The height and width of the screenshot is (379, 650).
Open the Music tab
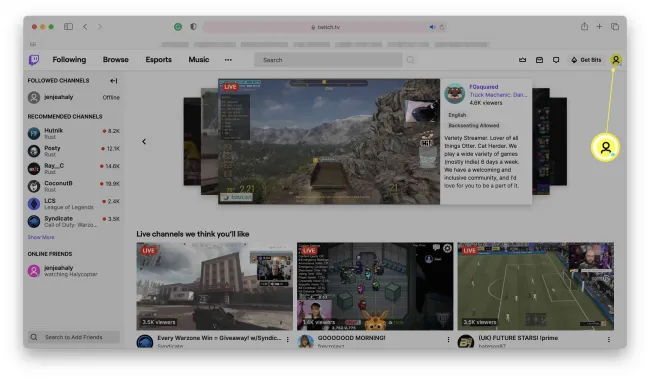coord(199,60)
